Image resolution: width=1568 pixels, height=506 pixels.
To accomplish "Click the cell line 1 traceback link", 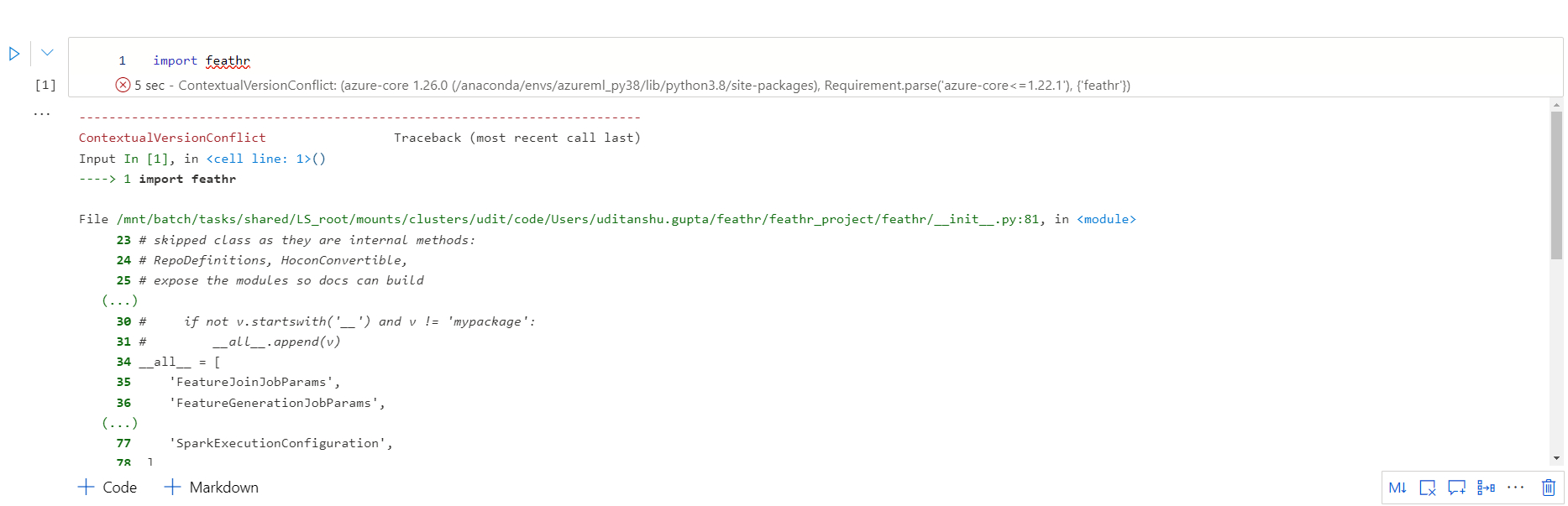I will point(260,159).
